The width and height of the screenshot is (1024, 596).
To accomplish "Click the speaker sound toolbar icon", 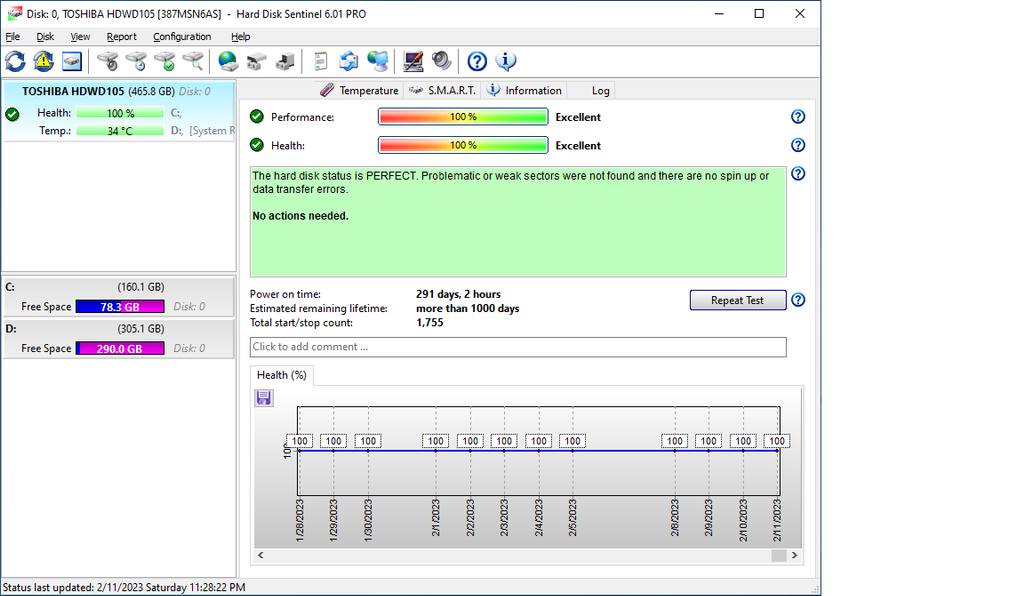I will (441, 61).
